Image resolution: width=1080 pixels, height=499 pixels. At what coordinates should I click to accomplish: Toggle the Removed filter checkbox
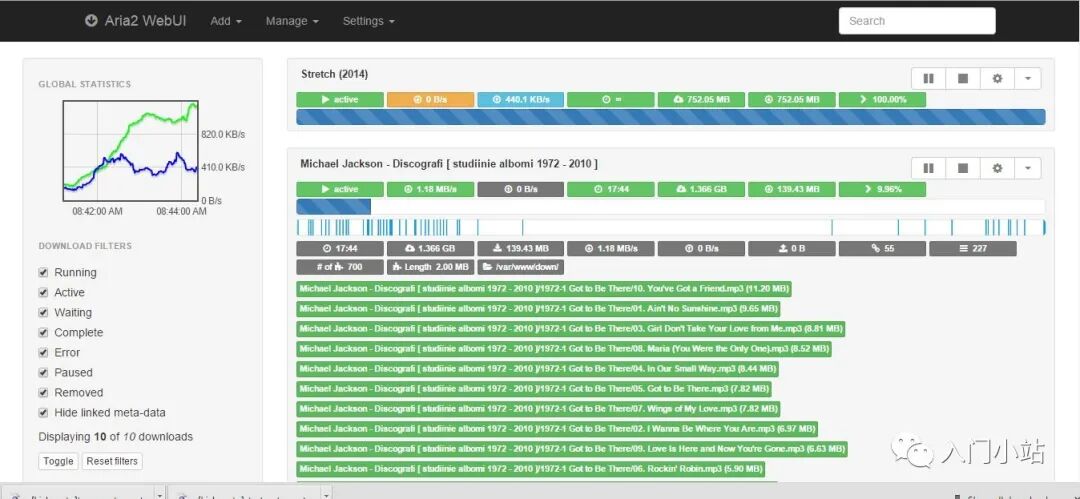click(x=43, y=392)
